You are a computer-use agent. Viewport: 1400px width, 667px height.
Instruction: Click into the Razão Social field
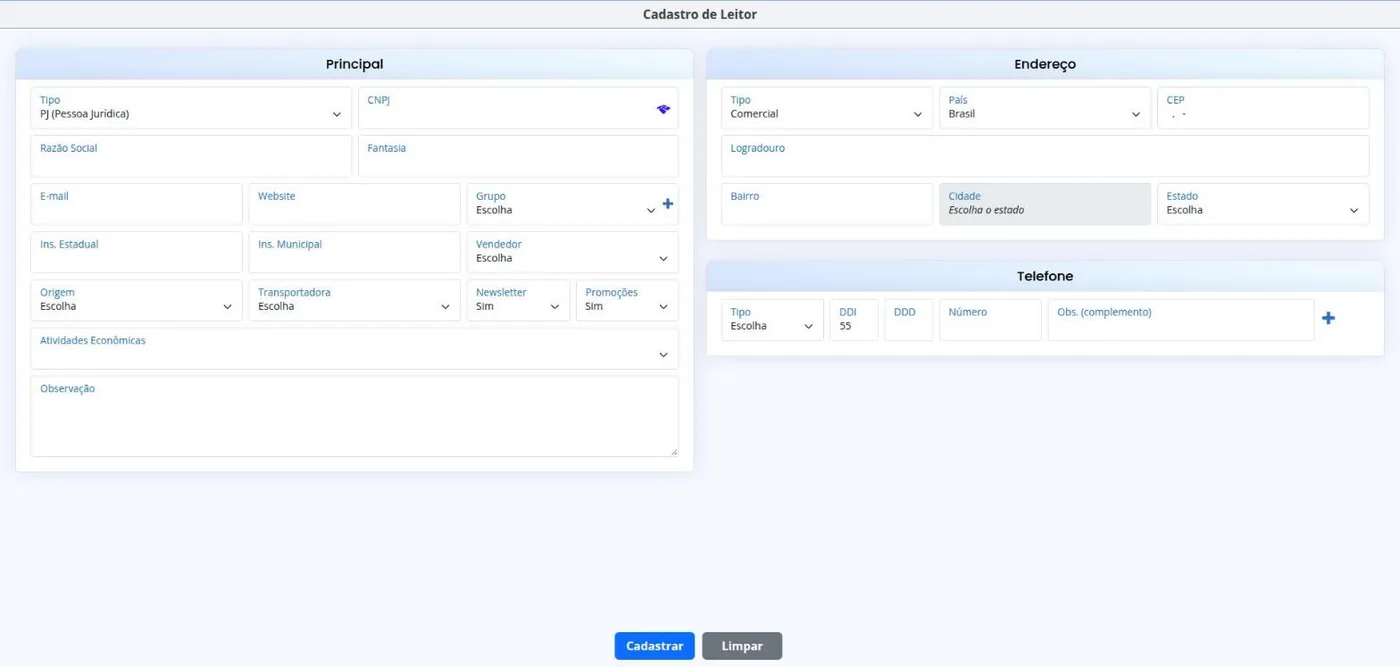pos(191,156)
